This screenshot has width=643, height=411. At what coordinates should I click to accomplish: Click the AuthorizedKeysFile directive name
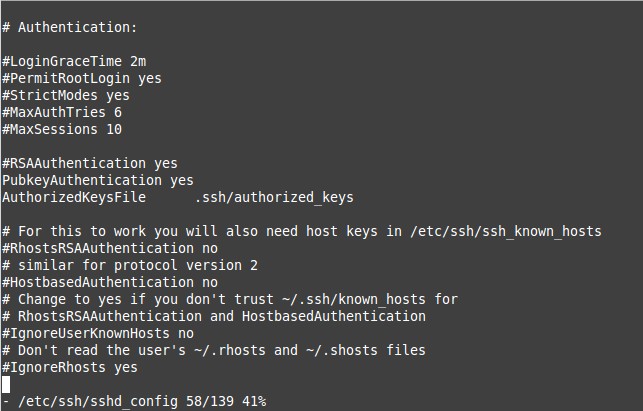pyautogui.click(x=74, y=197)
